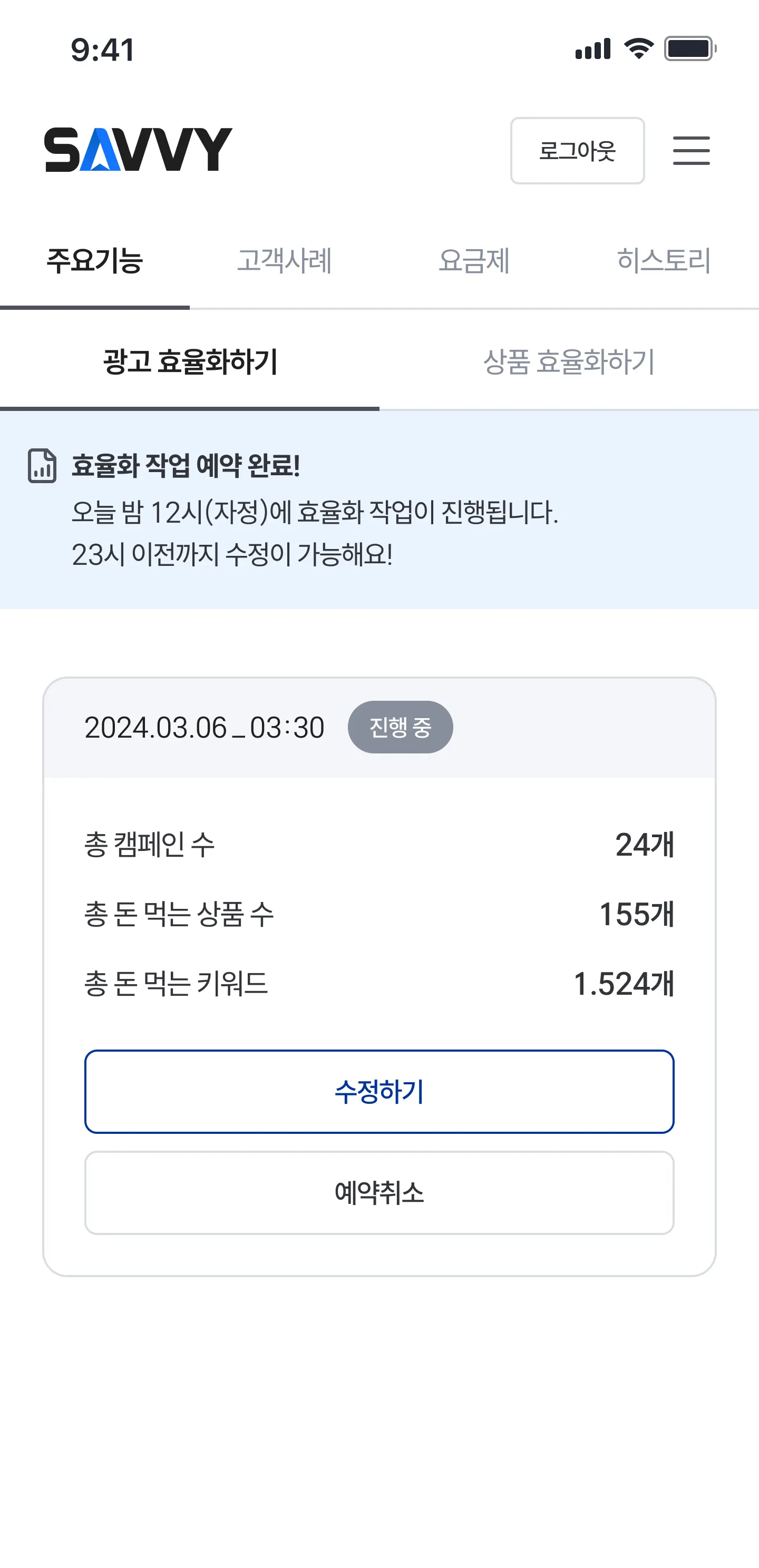Viewport: 759px width, 1568px height.
Task: Tap the battery status icon
Action: click(690, 48)
